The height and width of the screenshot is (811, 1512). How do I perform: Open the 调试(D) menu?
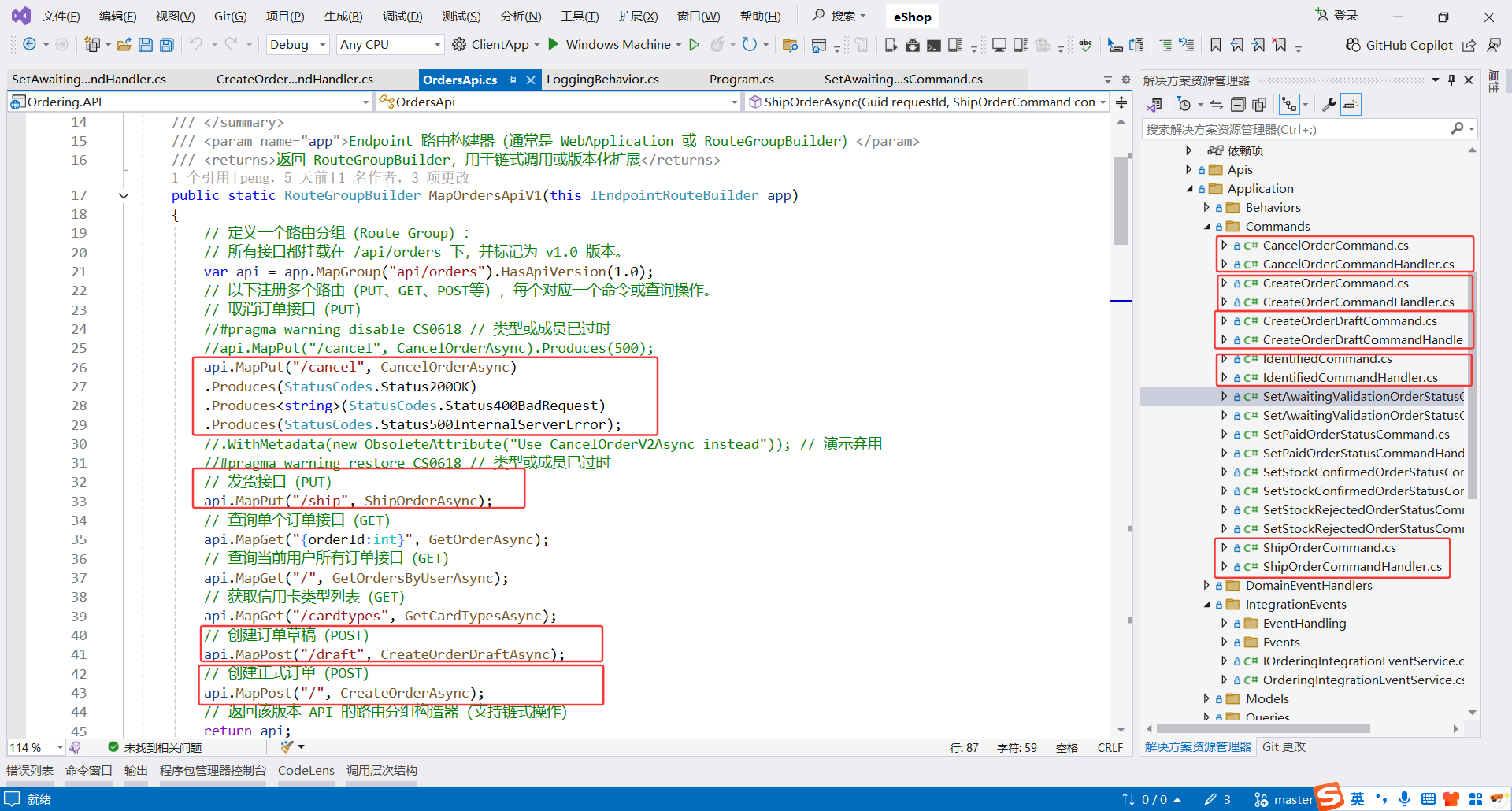click(x=402, y=17)
